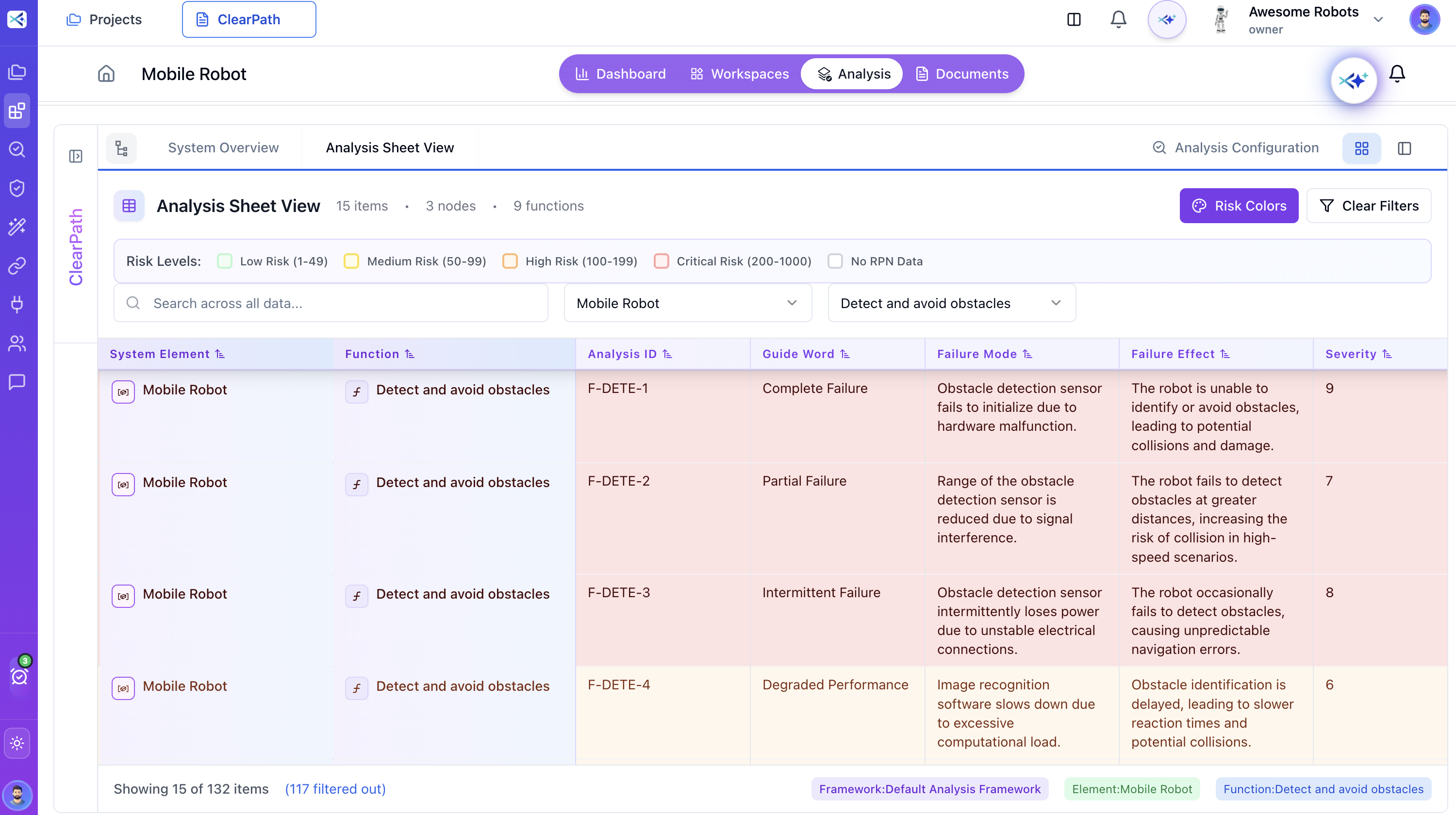Open the security shield panel

tap(17, 188)
